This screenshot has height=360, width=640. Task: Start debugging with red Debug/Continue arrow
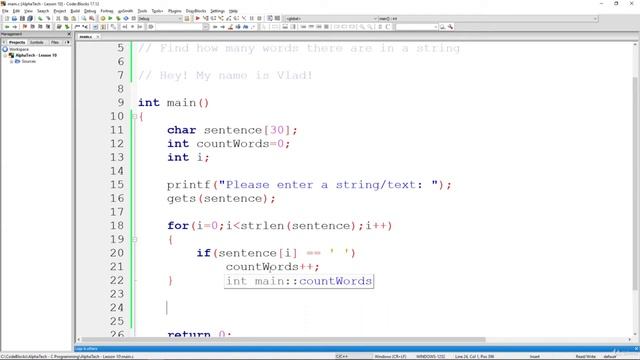tap(198, 18)
